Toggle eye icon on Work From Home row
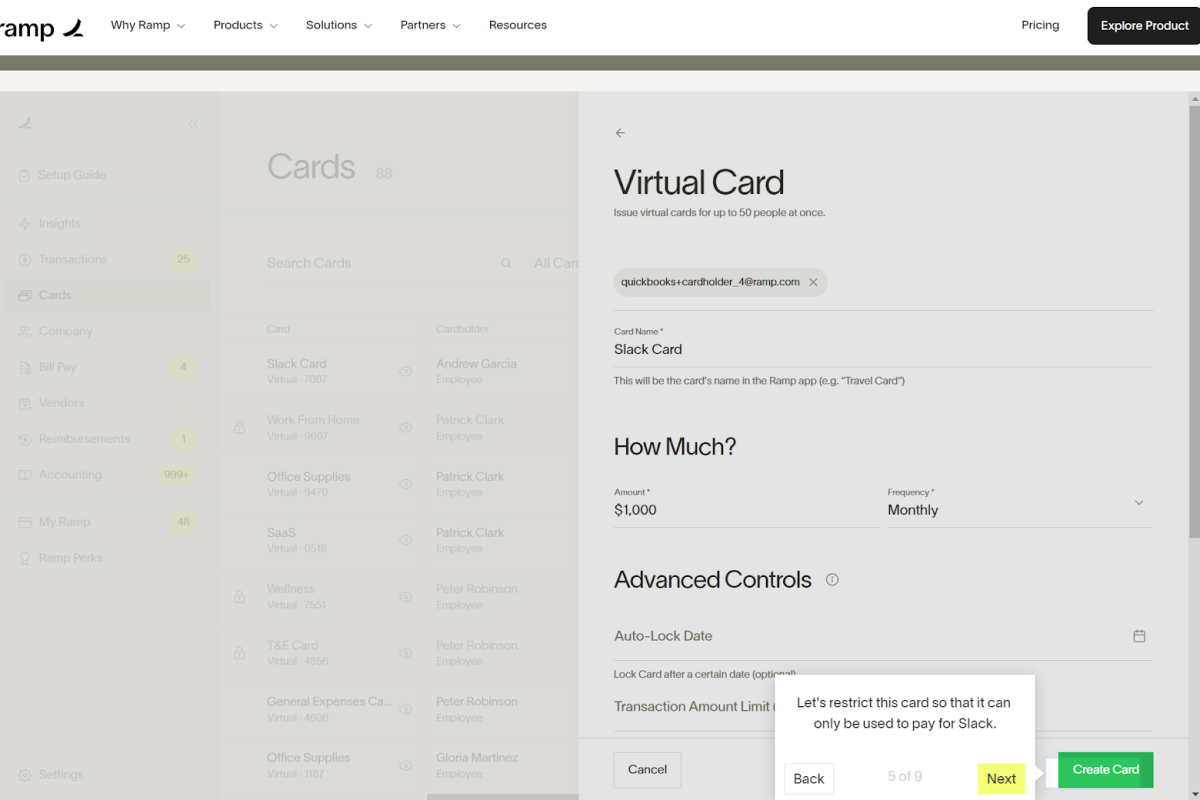Screen dimensions: 1200x800 (x=406, y=427)
